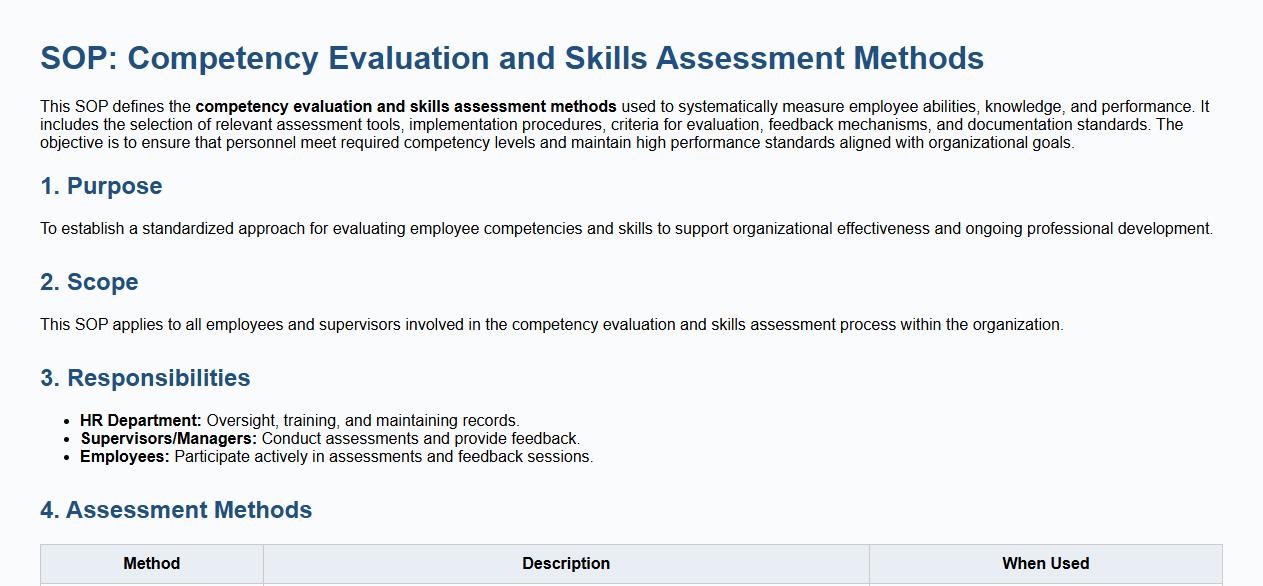Screen dimensions: 1263x586
Task: Click the main SOP document title
Action: click(x=512, y=58)
